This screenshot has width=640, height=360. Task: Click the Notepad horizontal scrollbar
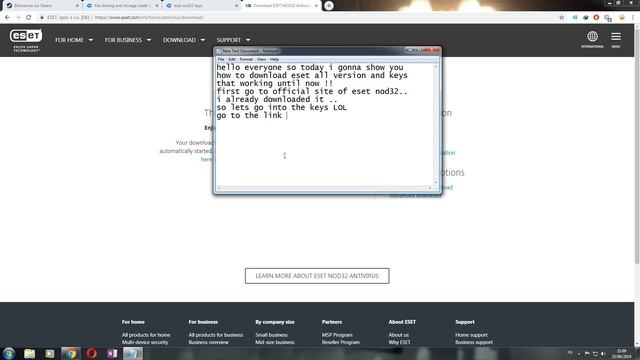point(324,188)
